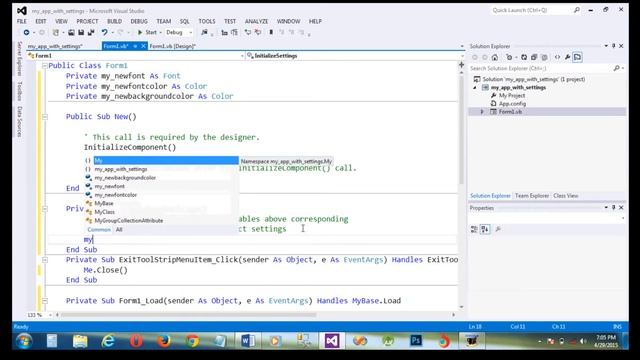
Task: Click the Alphabetical sort icon in Properties
Action: pos(485,229)
